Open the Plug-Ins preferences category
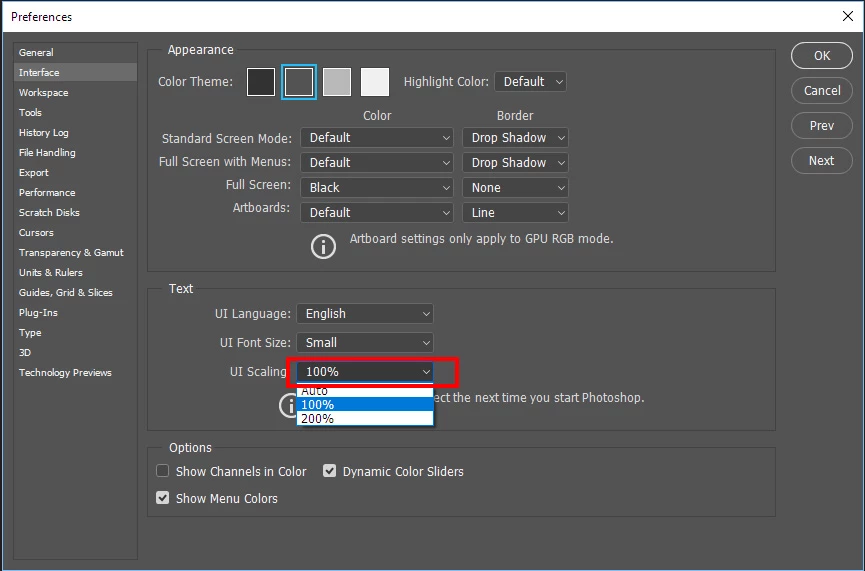 tap(75, 312)
